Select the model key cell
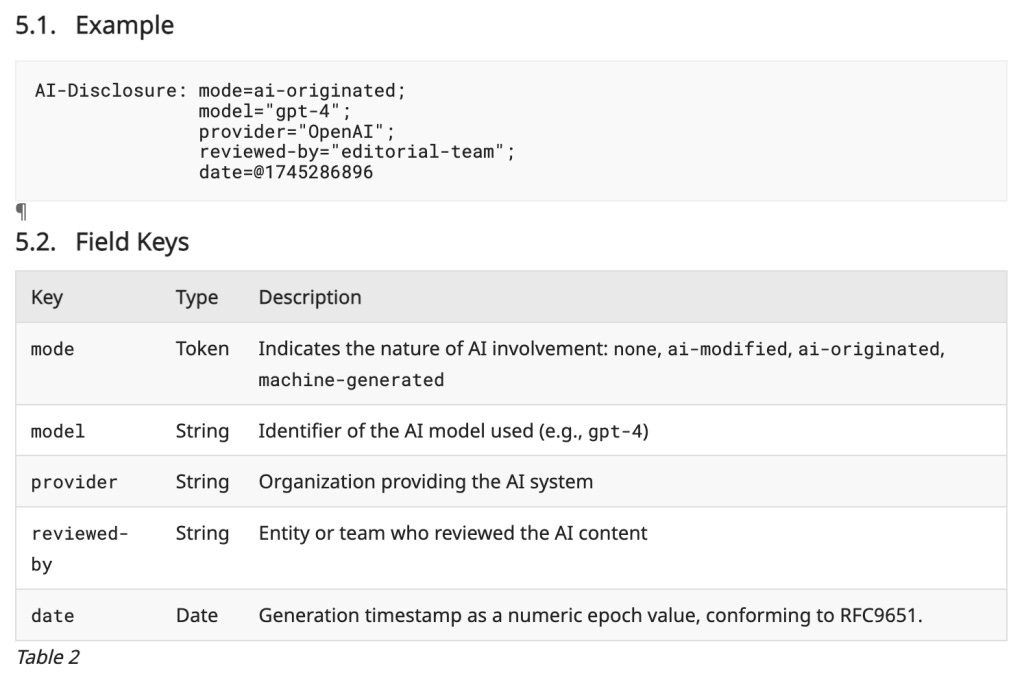Viewport: 1024px width, 679px height. point(58,432)
